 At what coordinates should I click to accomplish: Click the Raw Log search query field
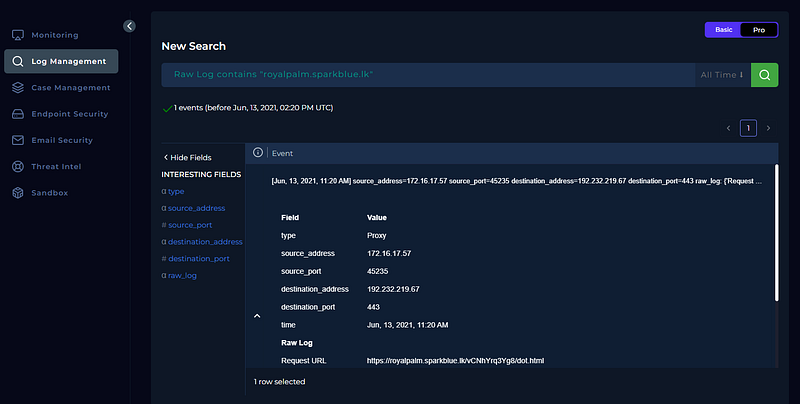428,75
